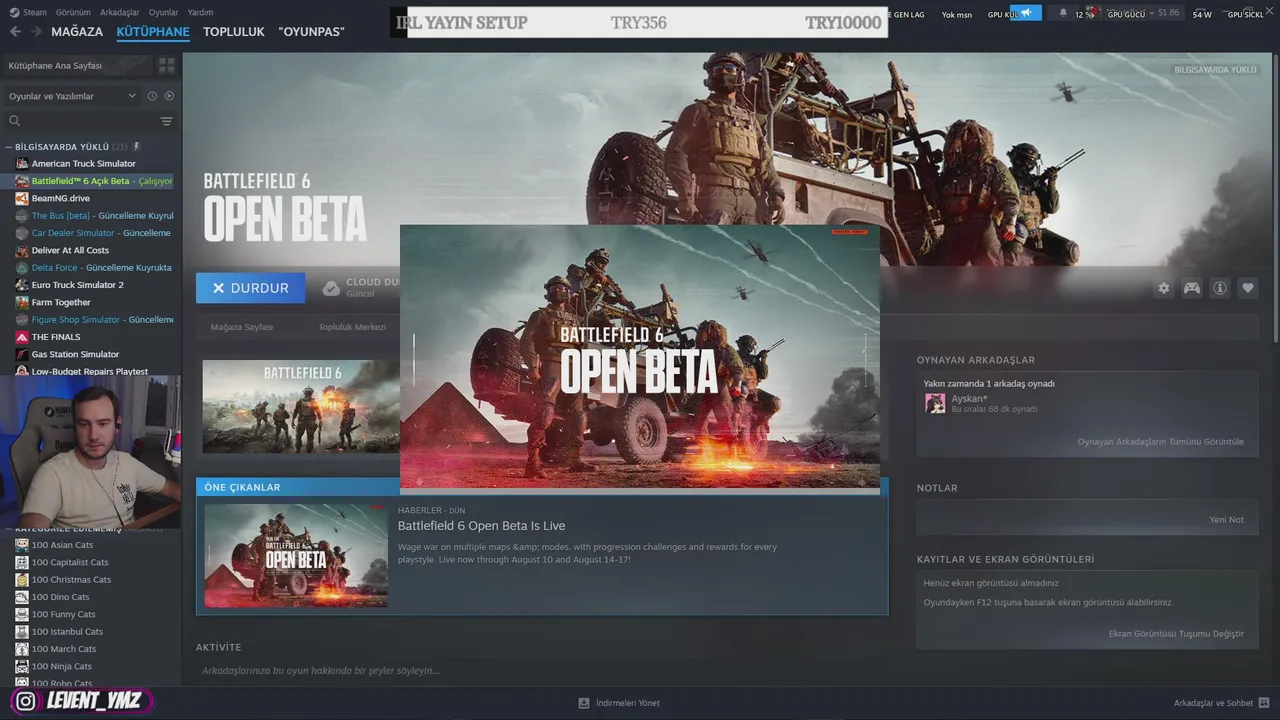Click American Truck Simulator game icon
Image resolution: width=1280 pixels, height=720 pixels.
22,164
